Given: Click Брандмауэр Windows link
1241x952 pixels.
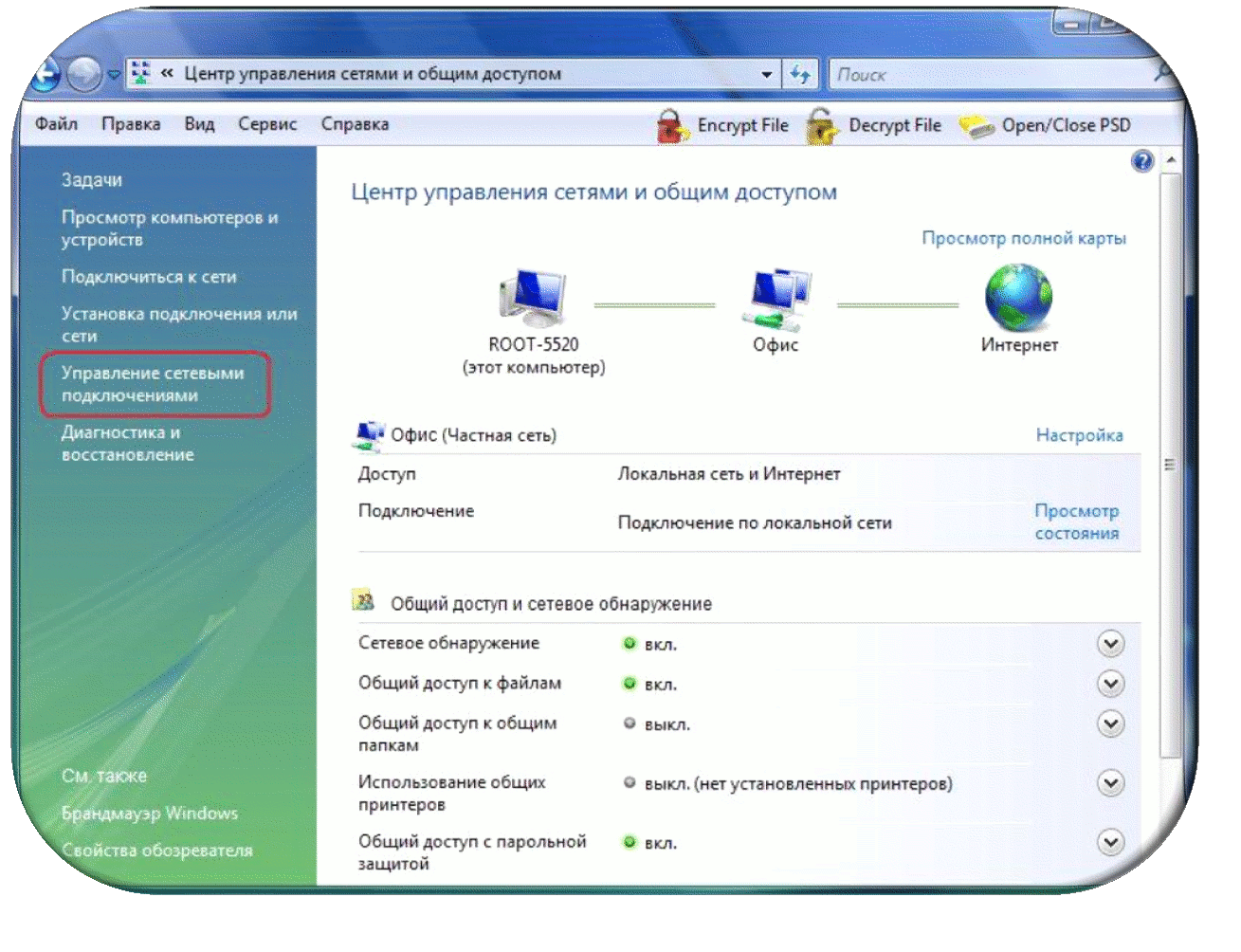Looking at the screenshot, I should point(150,814).
